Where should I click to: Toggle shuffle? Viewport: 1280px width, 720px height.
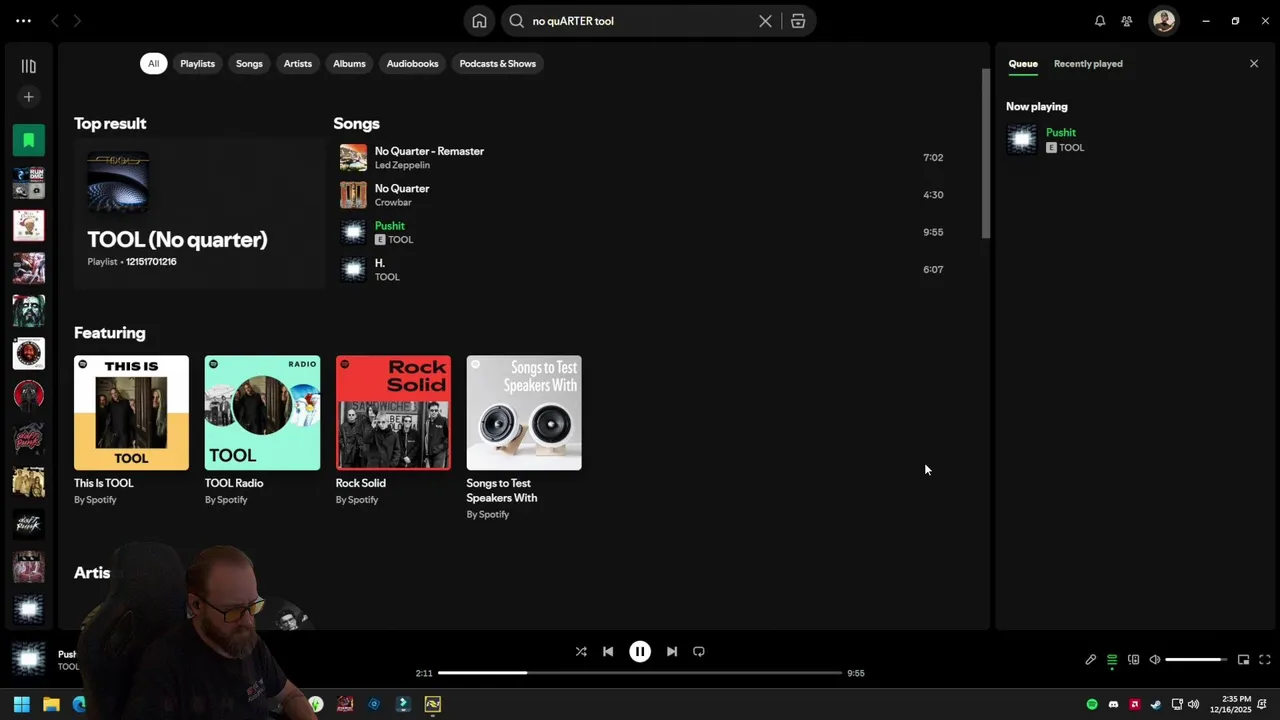pyautogui.click(x=581, y=651)
